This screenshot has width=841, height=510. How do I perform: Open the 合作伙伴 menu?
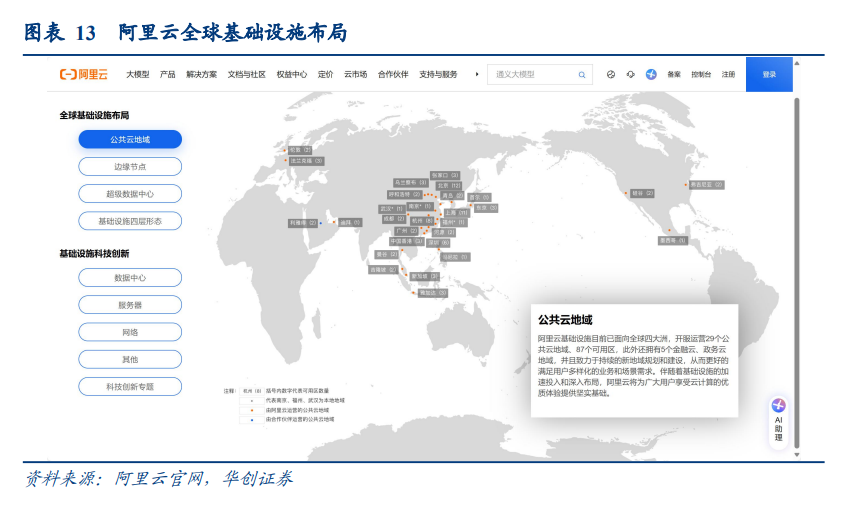tap(393, 74)
